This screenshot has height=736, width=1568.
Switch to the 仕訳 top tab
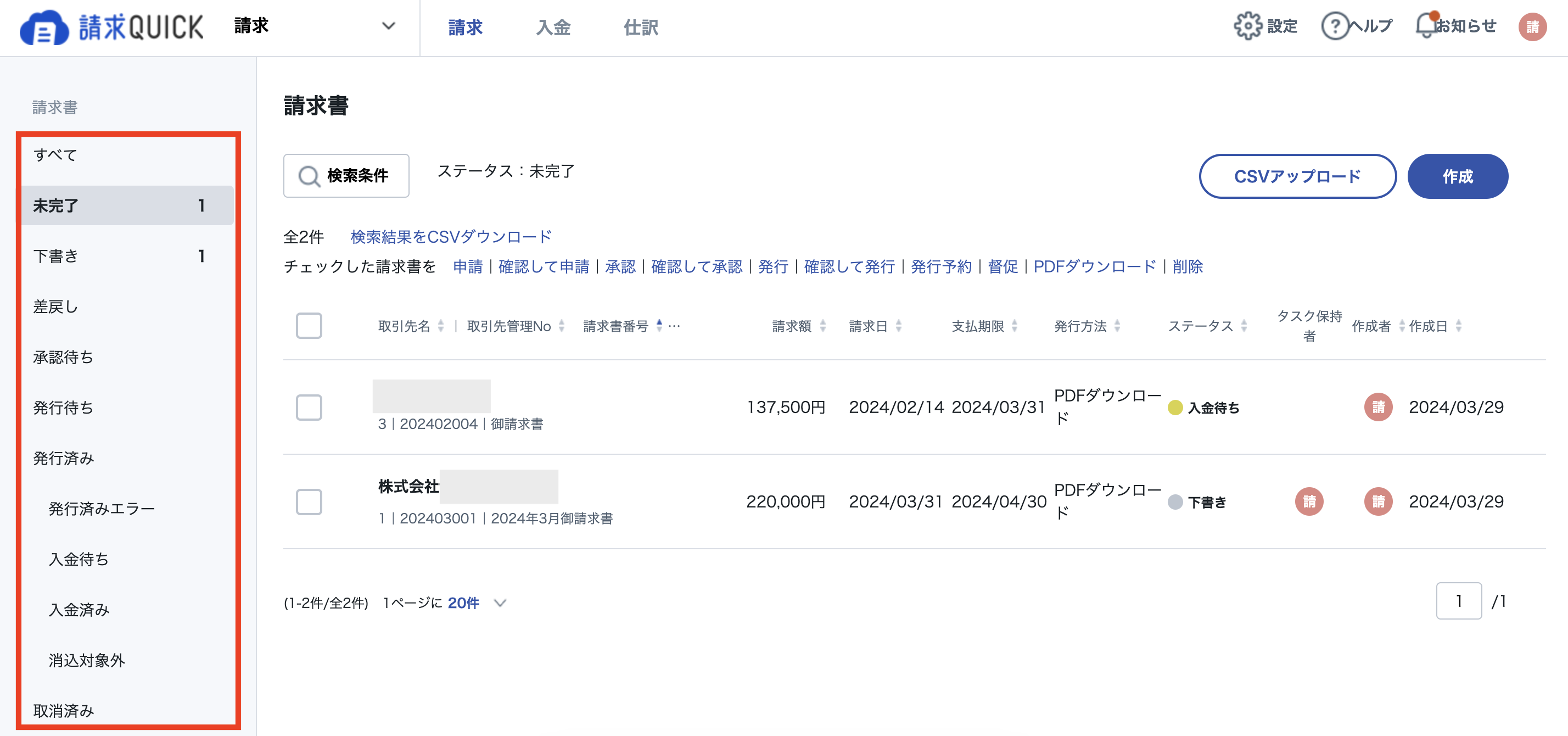[640, 27]
